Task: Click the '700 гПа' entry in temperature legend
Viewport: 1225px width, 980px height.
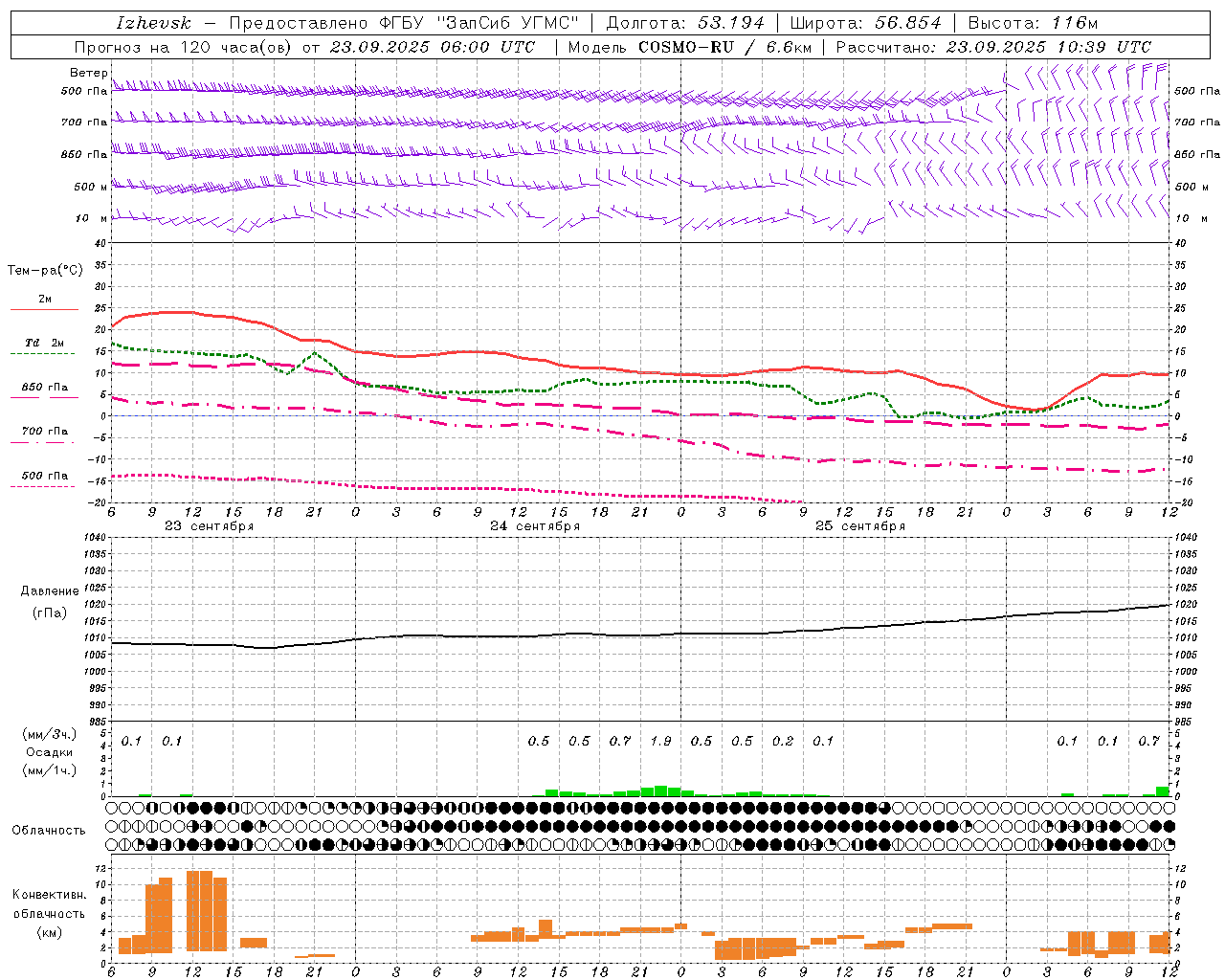Action: point(44,431)
